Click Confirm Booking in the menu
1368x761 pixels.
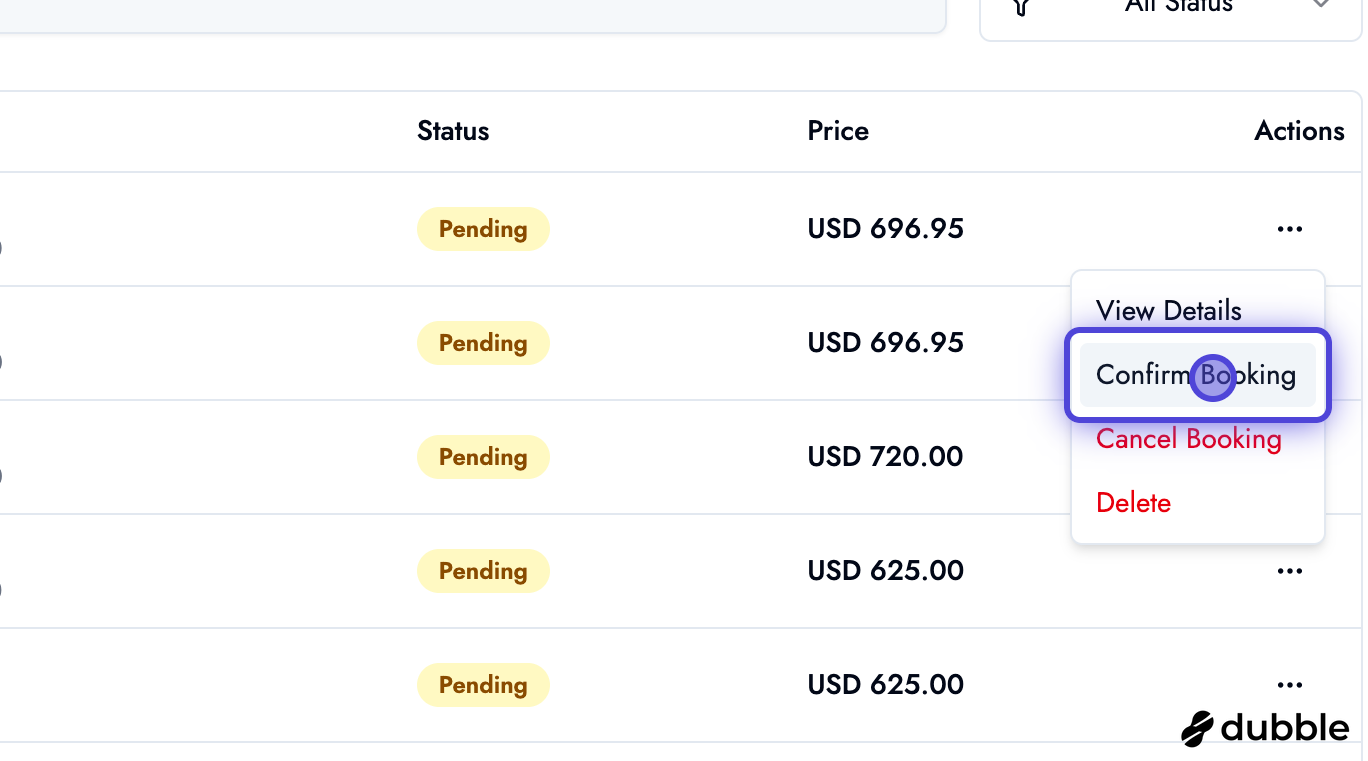coord(1196,375)
